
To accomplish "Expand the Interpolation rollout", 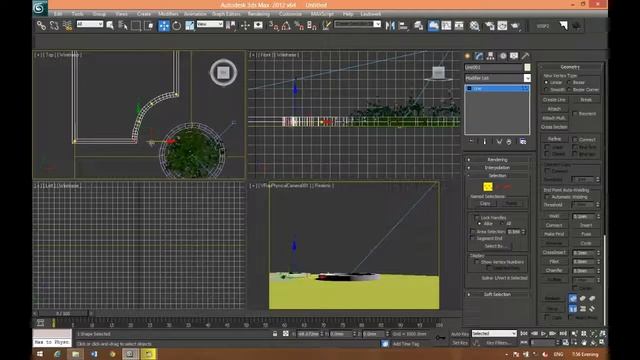I will (x=497, y=168).
